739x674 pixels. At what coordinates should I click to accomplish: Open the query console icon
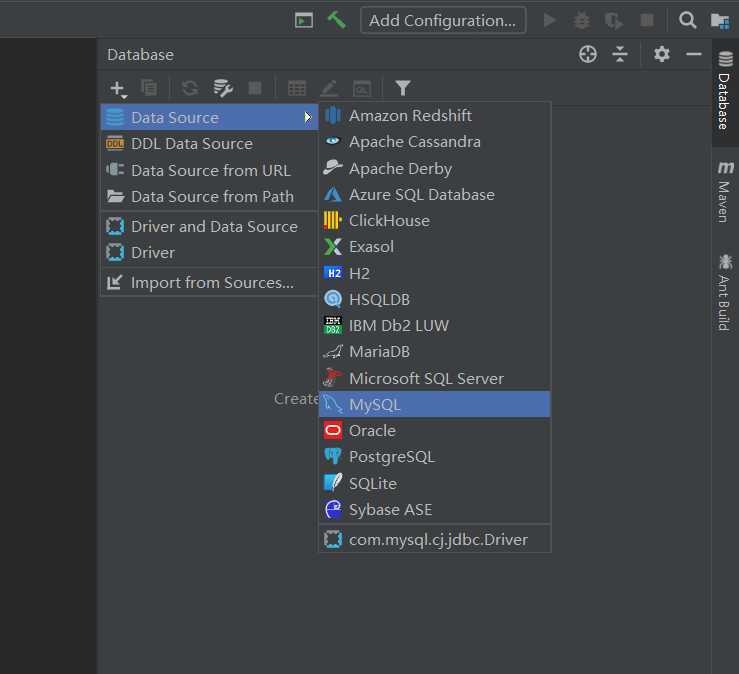pyautogui.click(x=362, y=88)
